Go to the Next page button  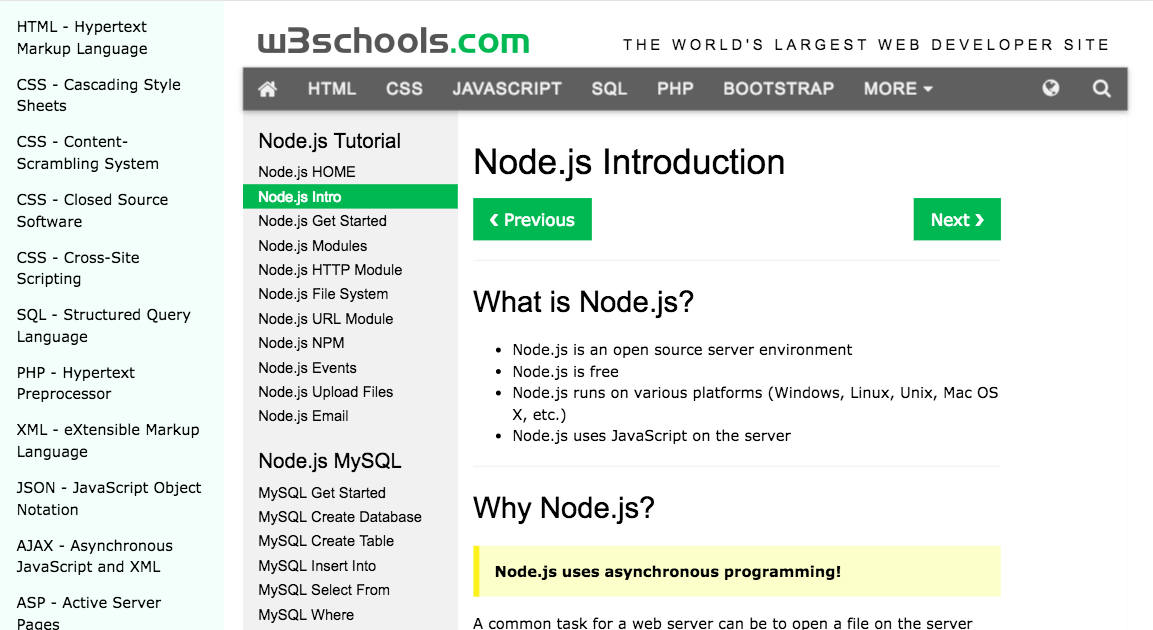click(957, 219)
